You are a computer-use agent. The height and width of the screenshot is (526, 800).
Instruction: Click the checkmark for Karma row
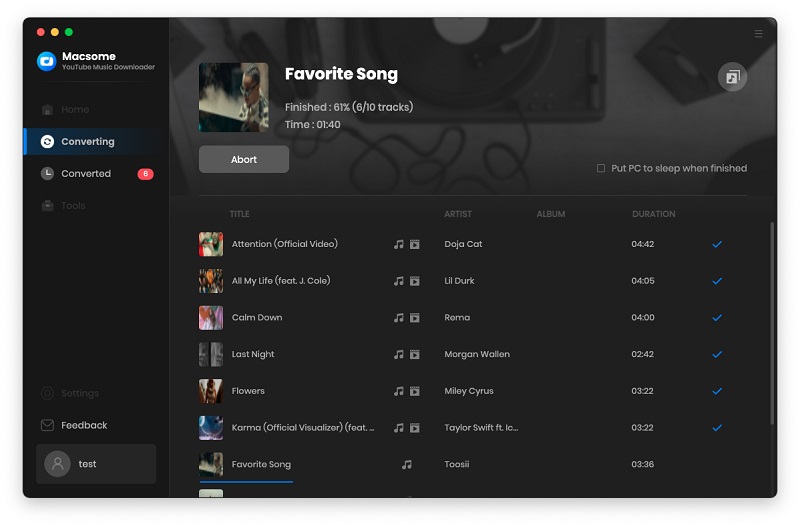click(717, 428)
